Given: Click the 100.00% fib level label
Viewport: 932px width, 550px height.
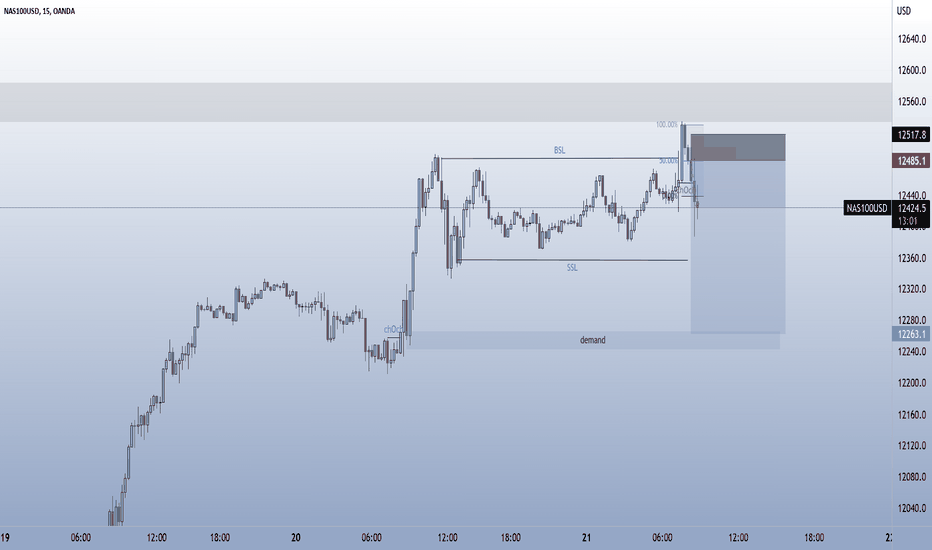Looking at the screenshot, I should (x=667, y=124).
